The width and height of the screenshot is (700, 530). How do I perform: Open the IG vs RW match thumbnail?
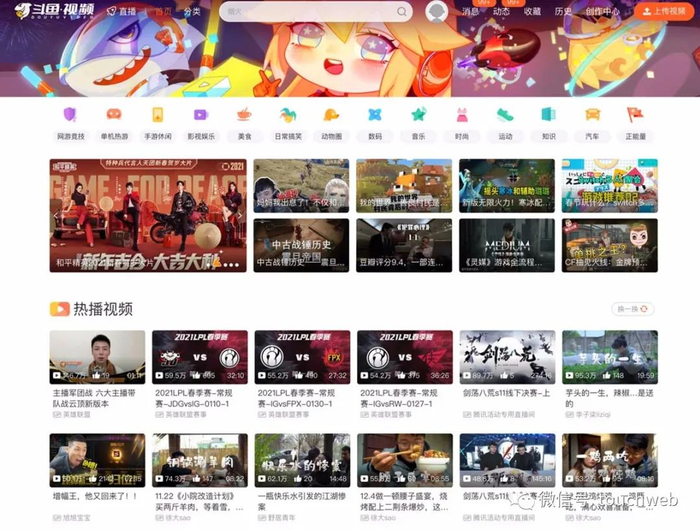405,357
